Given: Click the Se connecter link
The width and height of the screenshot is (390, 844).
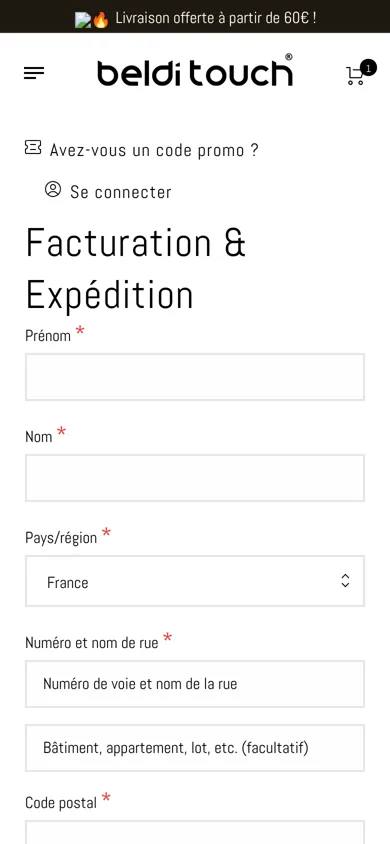Looking at the screenshot, I should (x=120, y=192).
